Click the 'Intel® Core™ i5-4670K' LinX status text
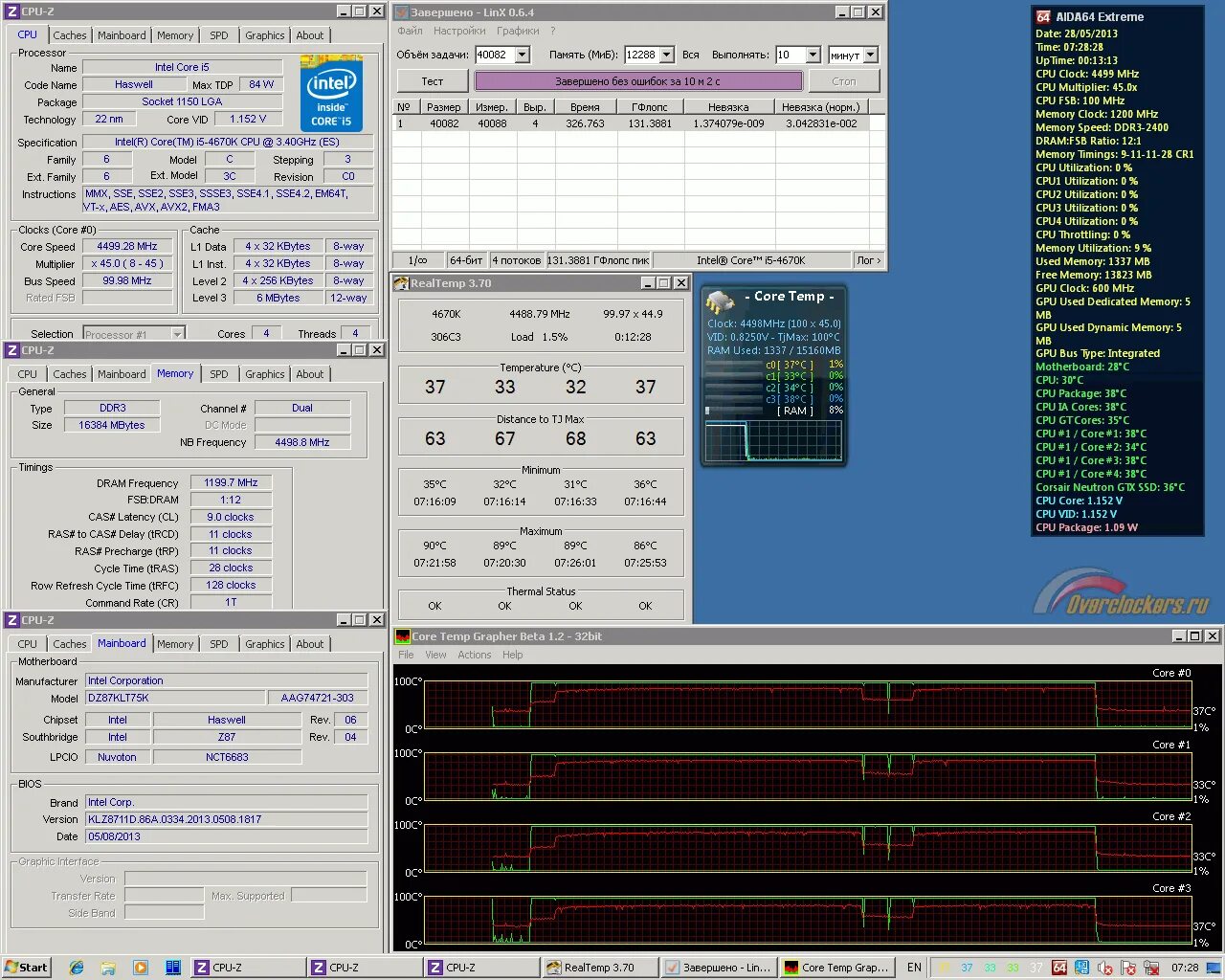The width and height of the screenshot is (1225, 980). coord(751,259)
